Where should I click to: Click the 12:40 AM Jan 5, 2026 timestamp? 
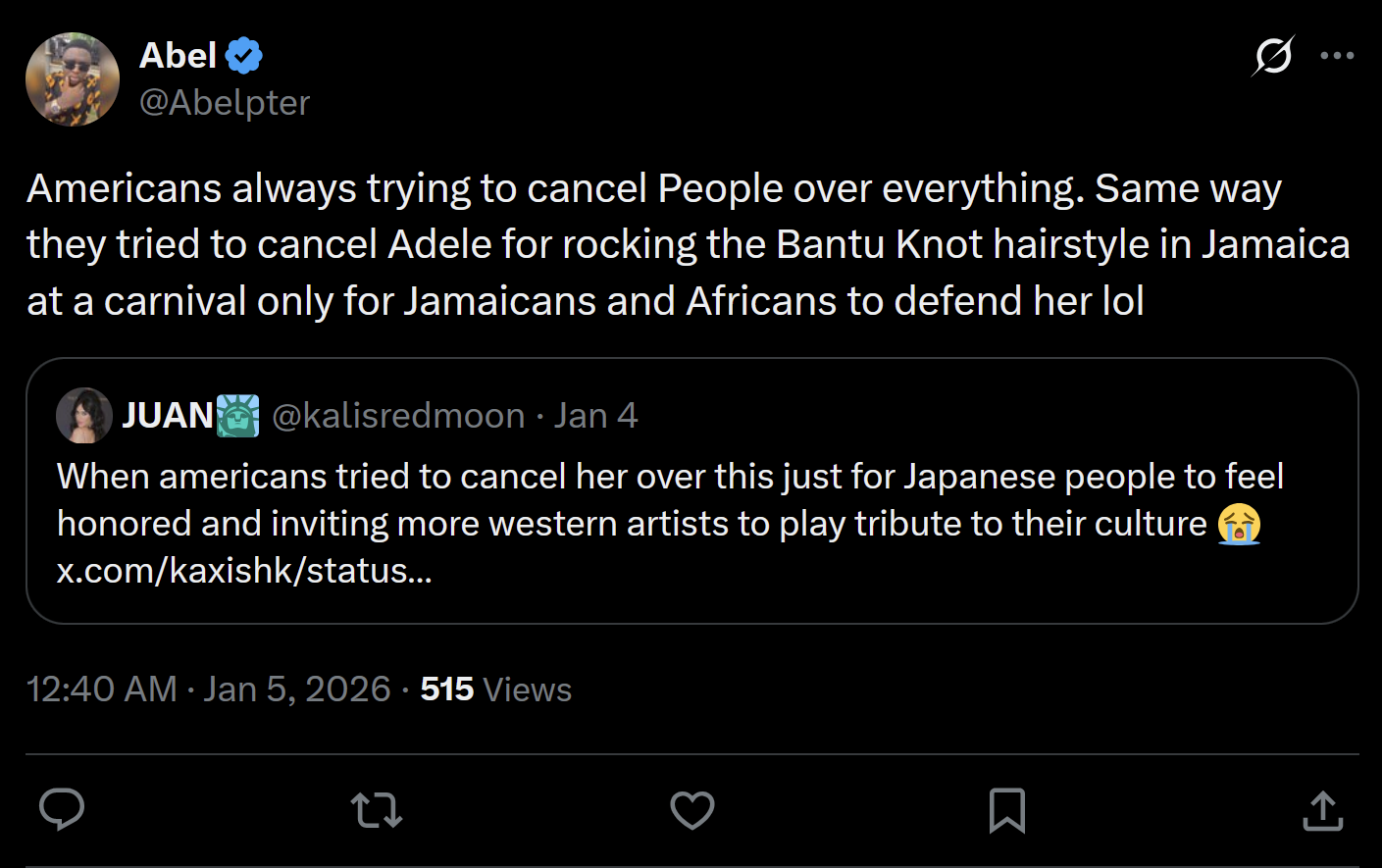point(209,689)
